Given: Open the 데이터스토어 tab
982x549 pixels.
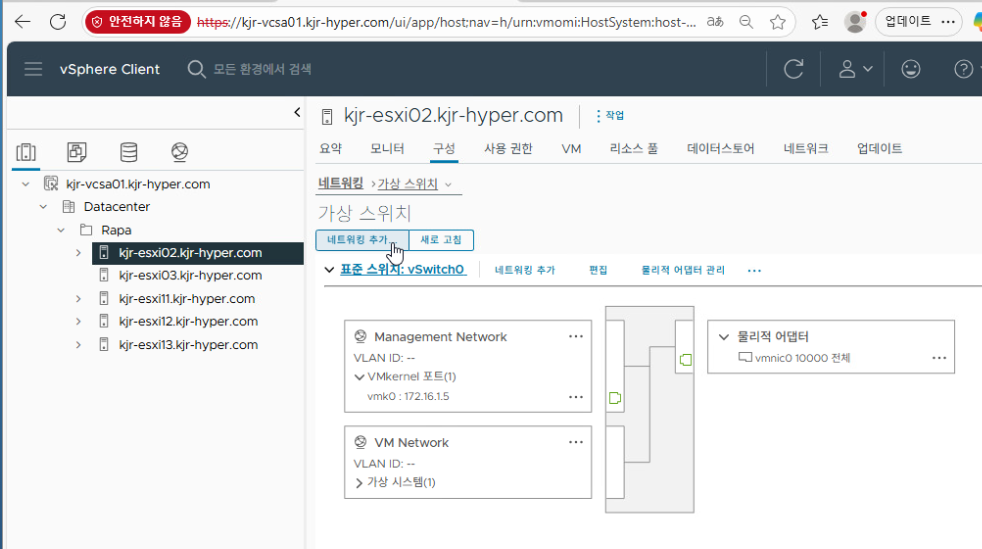Looking at the screenshot, I should pyautogui.click(x=721, y=148).
